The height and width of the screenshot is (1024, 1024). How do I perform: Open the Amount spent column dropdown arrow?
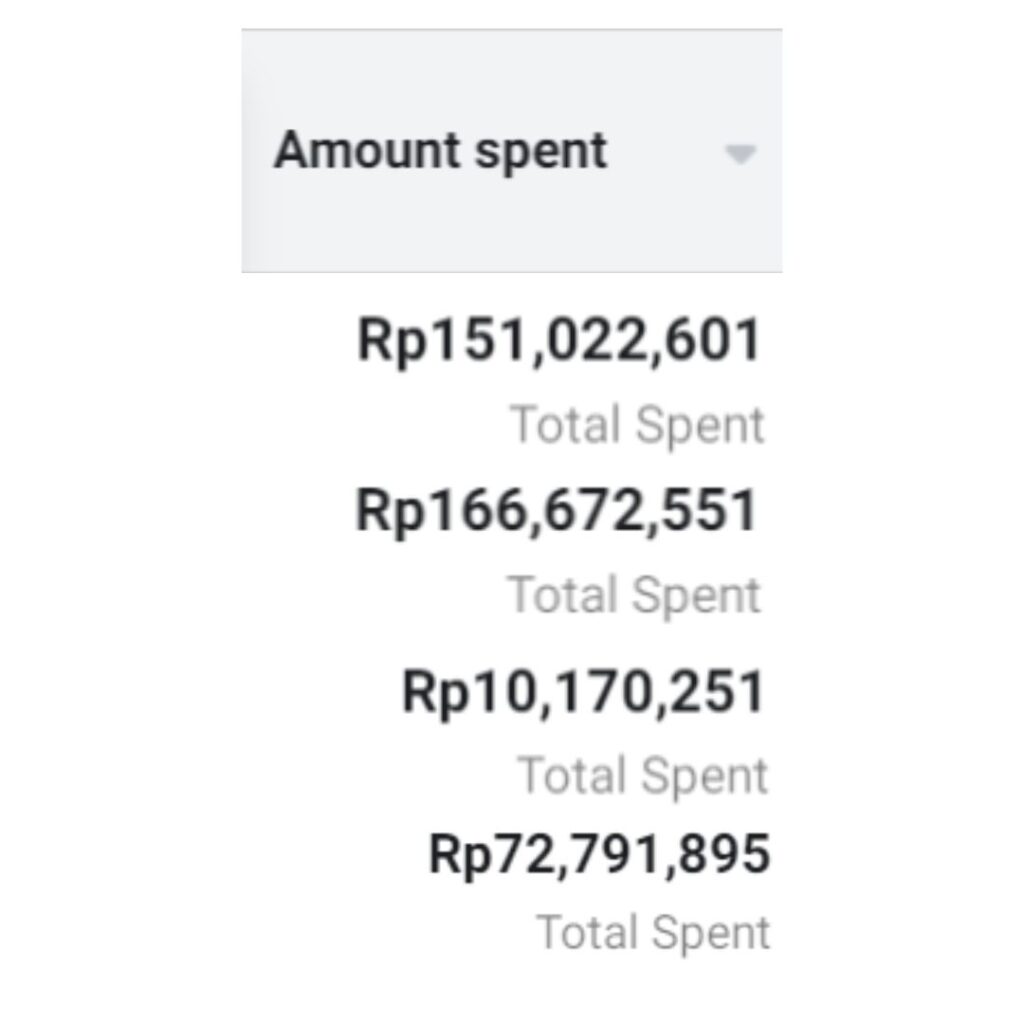click(740, 155)
